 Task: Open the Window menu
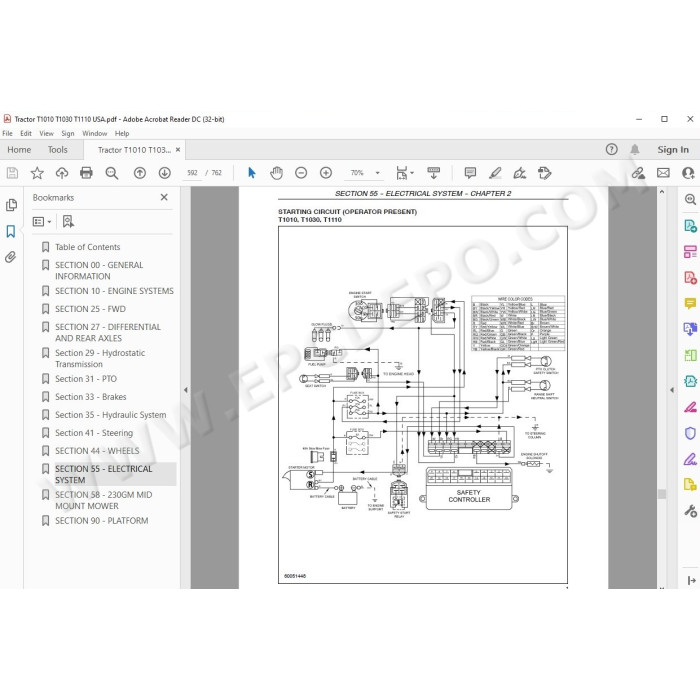click(x=95, y=133)
